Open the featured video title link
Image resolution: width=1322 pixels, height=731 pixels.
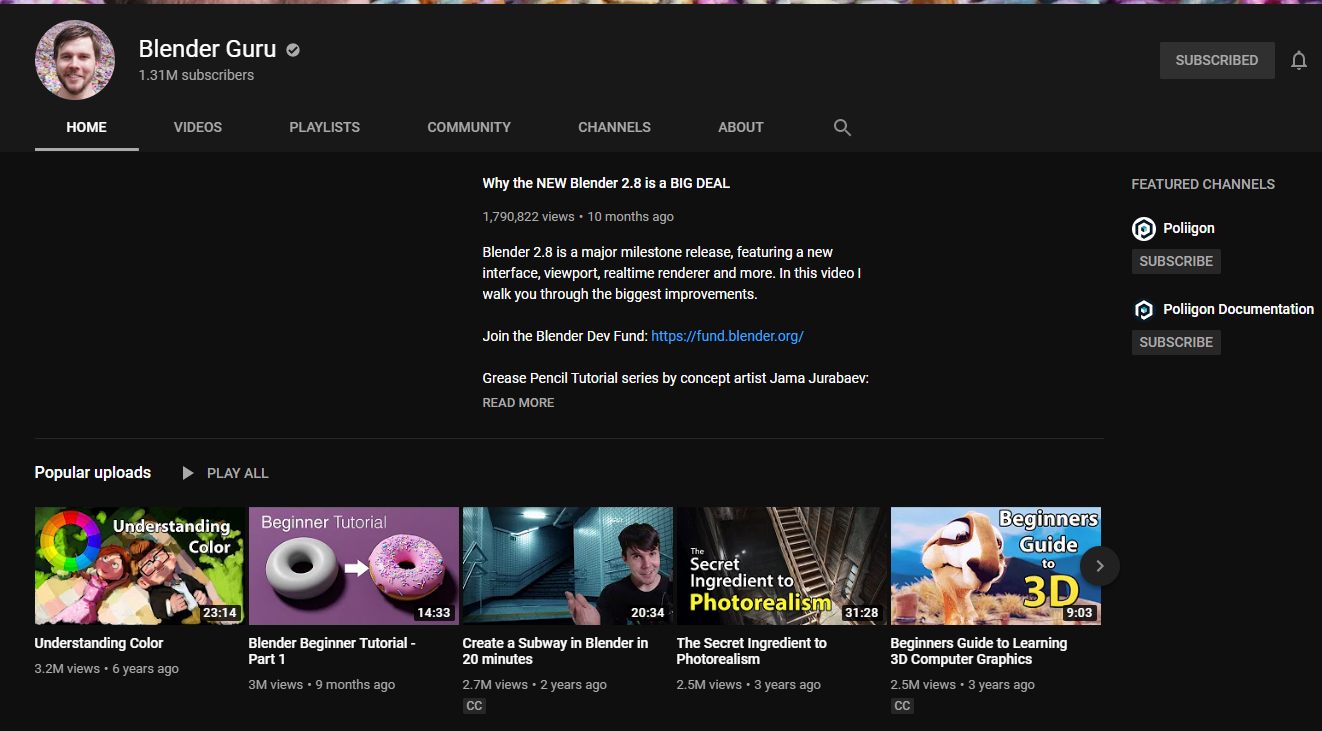(606, 183)
